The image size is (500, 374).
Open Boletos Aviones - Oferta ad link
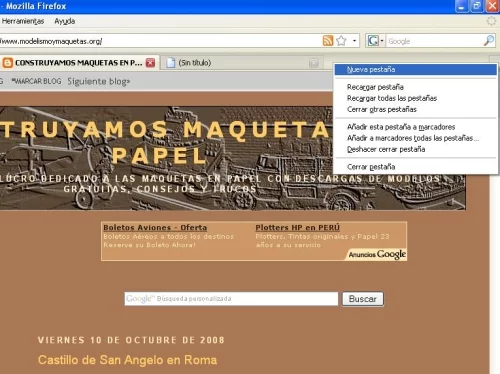pyautogui.click(x=155, y=227)
